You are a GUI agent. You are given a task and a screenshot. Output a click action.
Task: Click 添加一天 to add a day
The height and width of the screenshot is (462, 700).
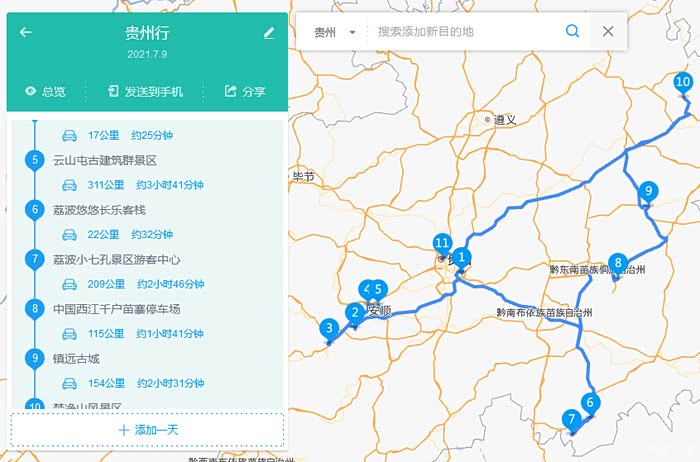click(147, 430)
